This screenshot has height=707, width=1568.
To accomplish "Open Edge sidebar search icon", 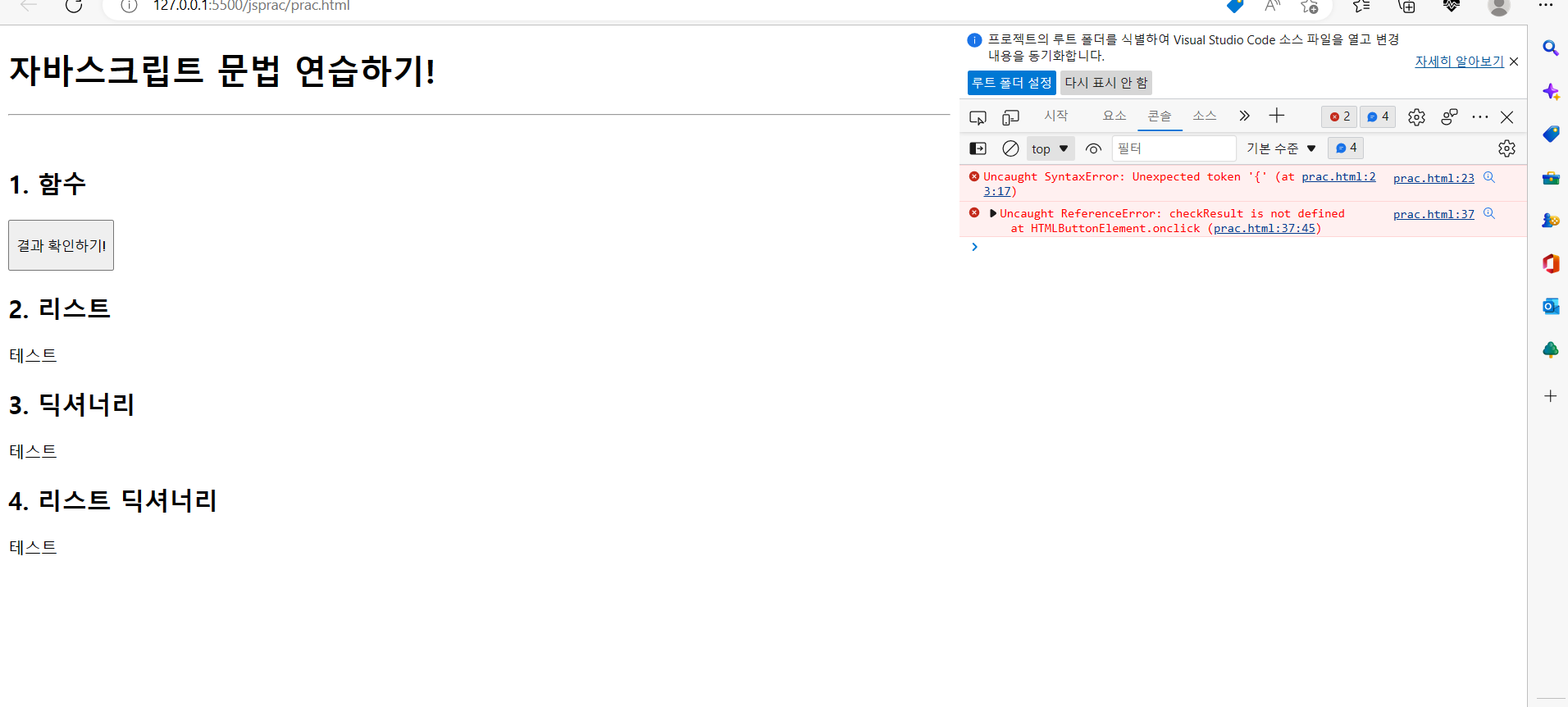I will [1550, 48].
